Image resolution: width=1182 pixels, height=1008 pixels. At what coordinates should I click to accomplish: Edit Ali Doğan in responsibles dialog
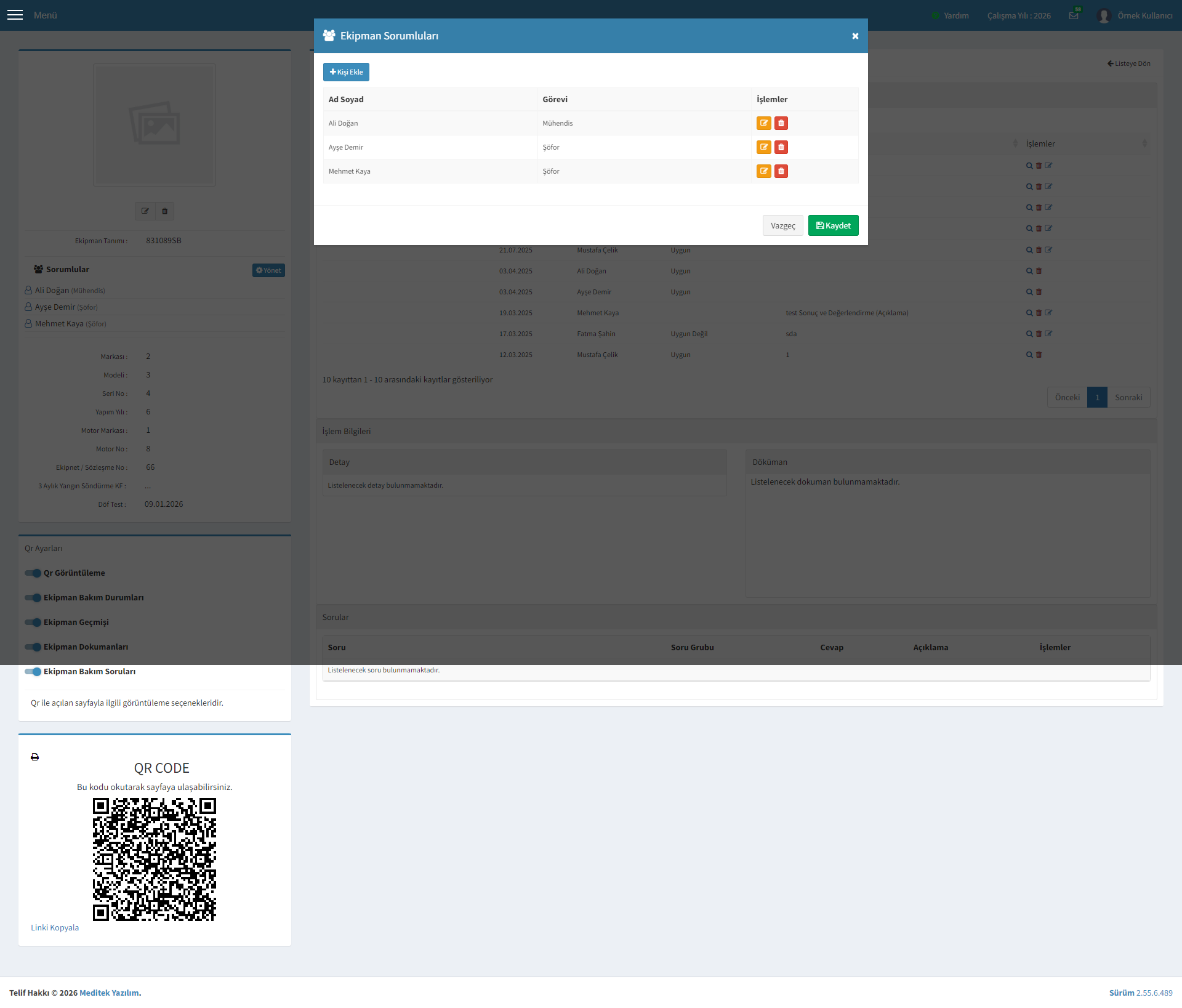click(x=763, y=123)
